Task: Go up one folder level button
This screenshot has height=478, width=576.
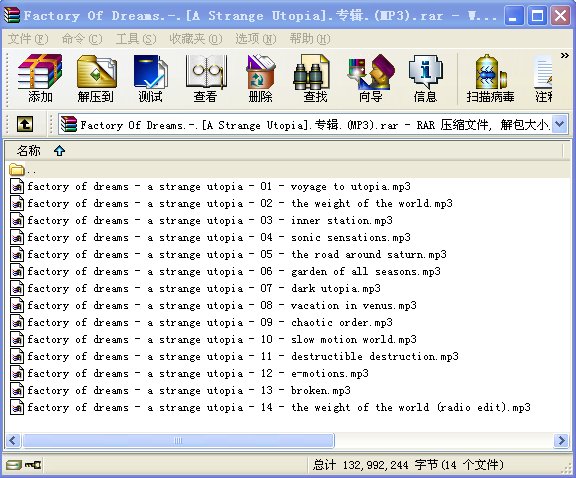Action: click(x=25, y=124)
